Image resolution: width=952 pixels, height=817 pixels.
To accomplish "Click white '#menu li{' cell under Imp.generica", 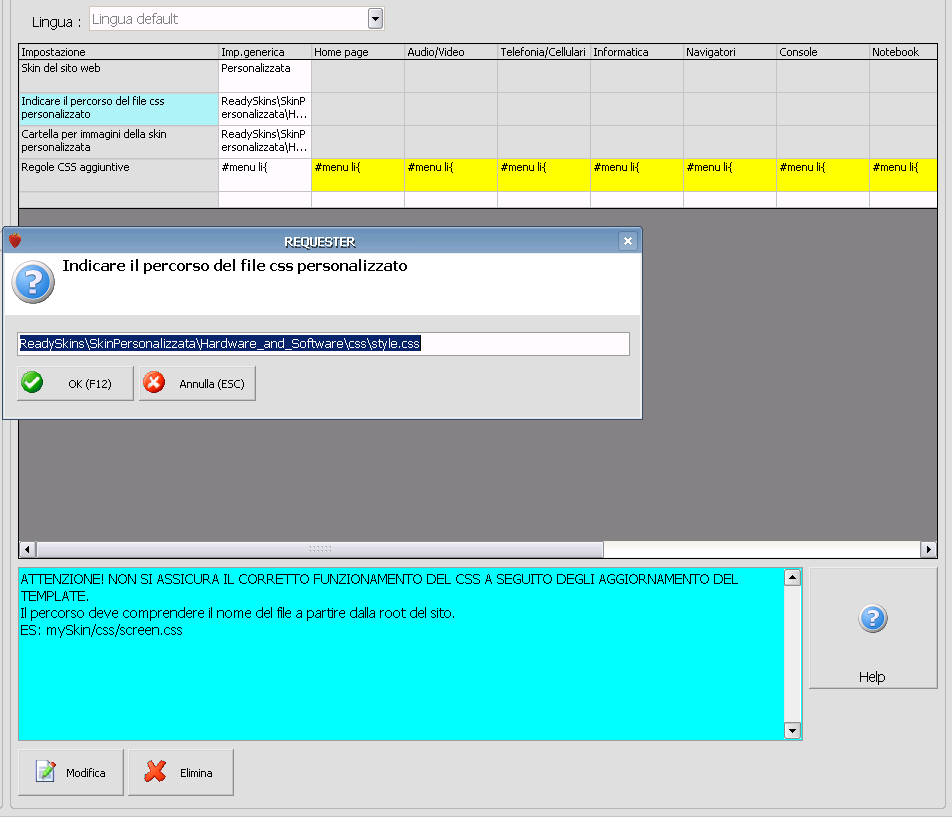I will (x=265, y=175).
